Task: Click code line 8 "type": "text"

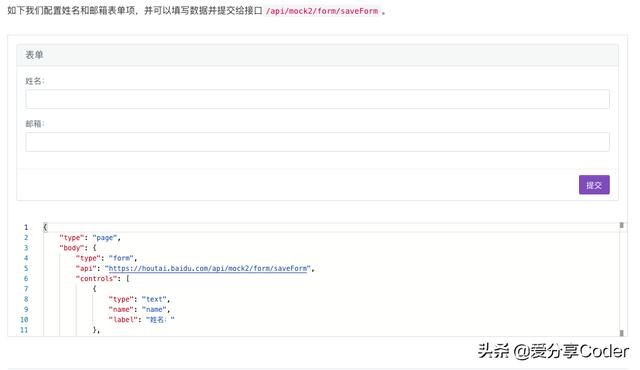Action: pyautogui.click(x=139, y=299)
